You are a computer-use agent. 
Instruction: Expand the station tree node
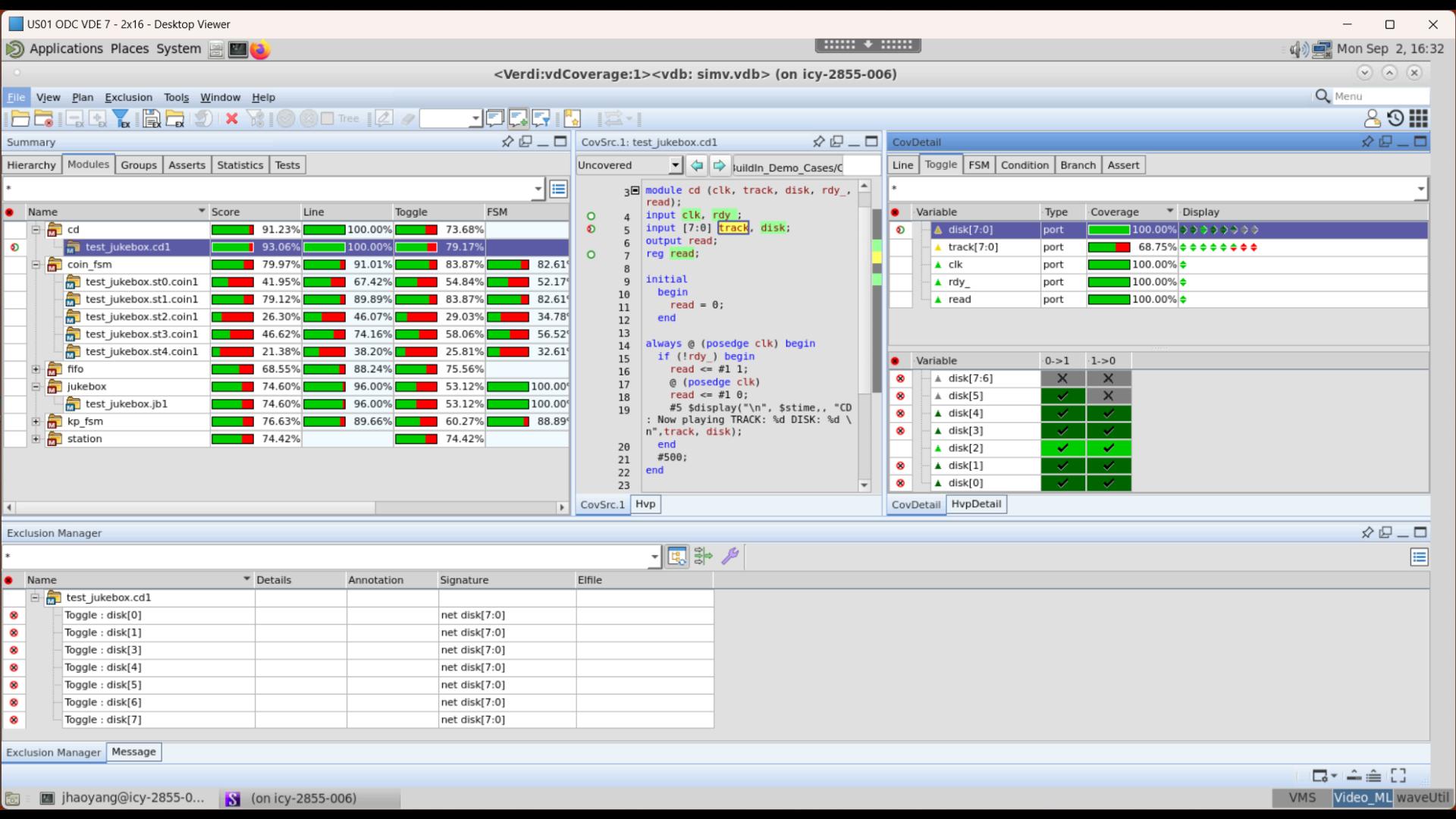click(x=36, y=438)
